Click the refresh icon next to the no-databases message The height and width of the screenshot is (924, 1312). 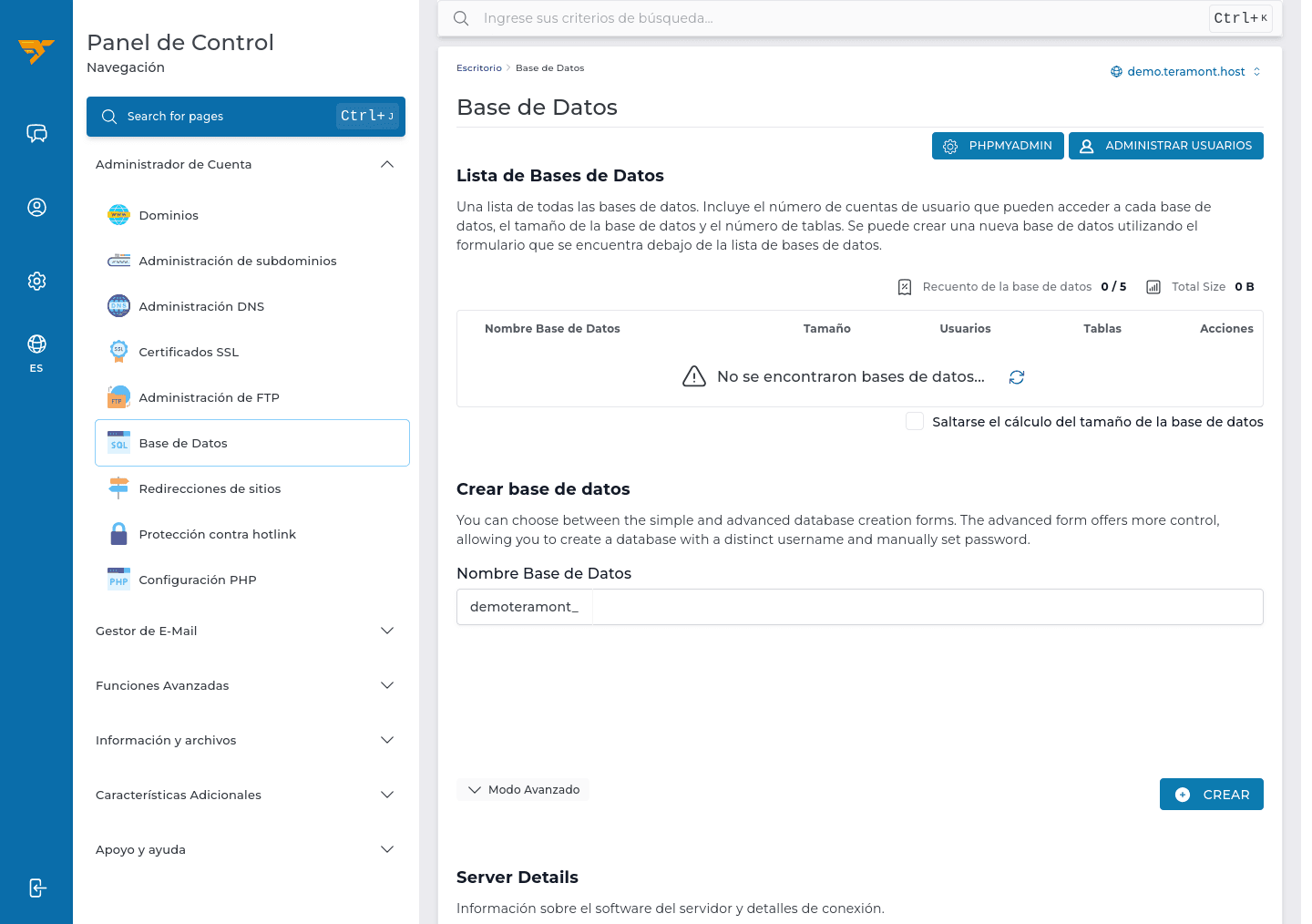tap(1017, 377)
